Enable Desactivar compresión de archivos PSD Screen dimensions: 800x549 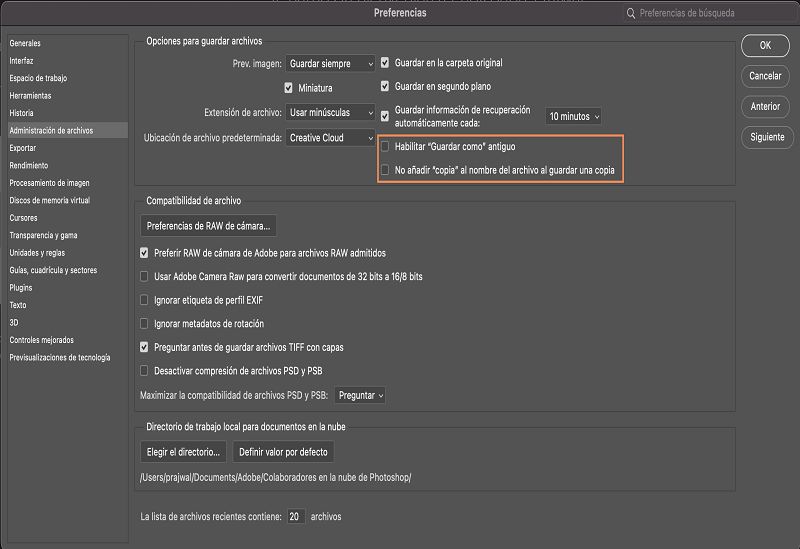[x=144, y=371]
